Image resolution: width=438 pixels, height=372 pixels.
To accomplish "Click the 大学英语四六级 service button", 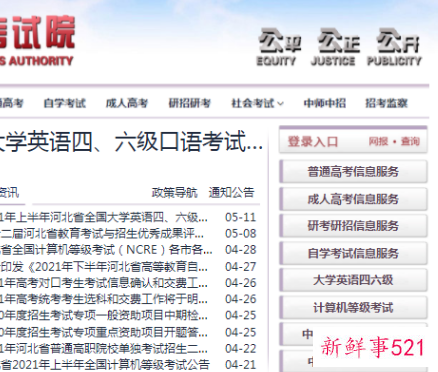I will coord(353,280).
